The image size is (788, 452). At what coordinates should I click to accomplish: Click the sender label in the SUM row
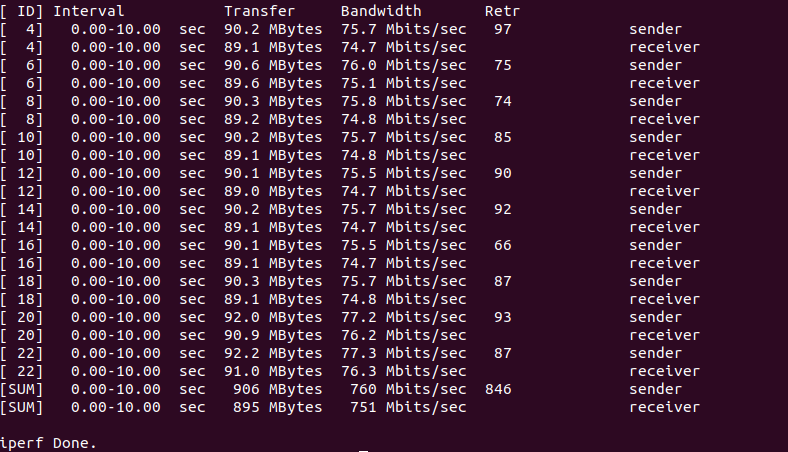[x=655, y=389]
